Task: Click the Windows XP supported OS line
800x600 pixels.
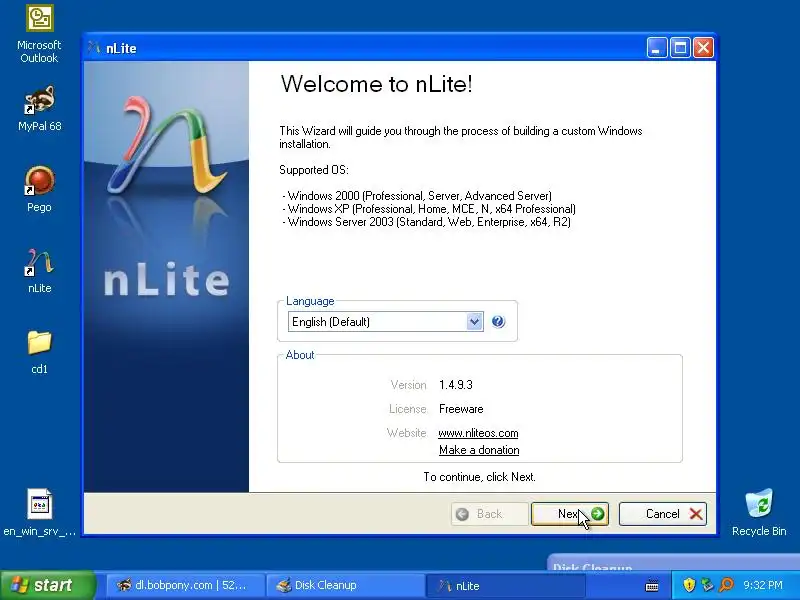Action: tap(429, 209)
